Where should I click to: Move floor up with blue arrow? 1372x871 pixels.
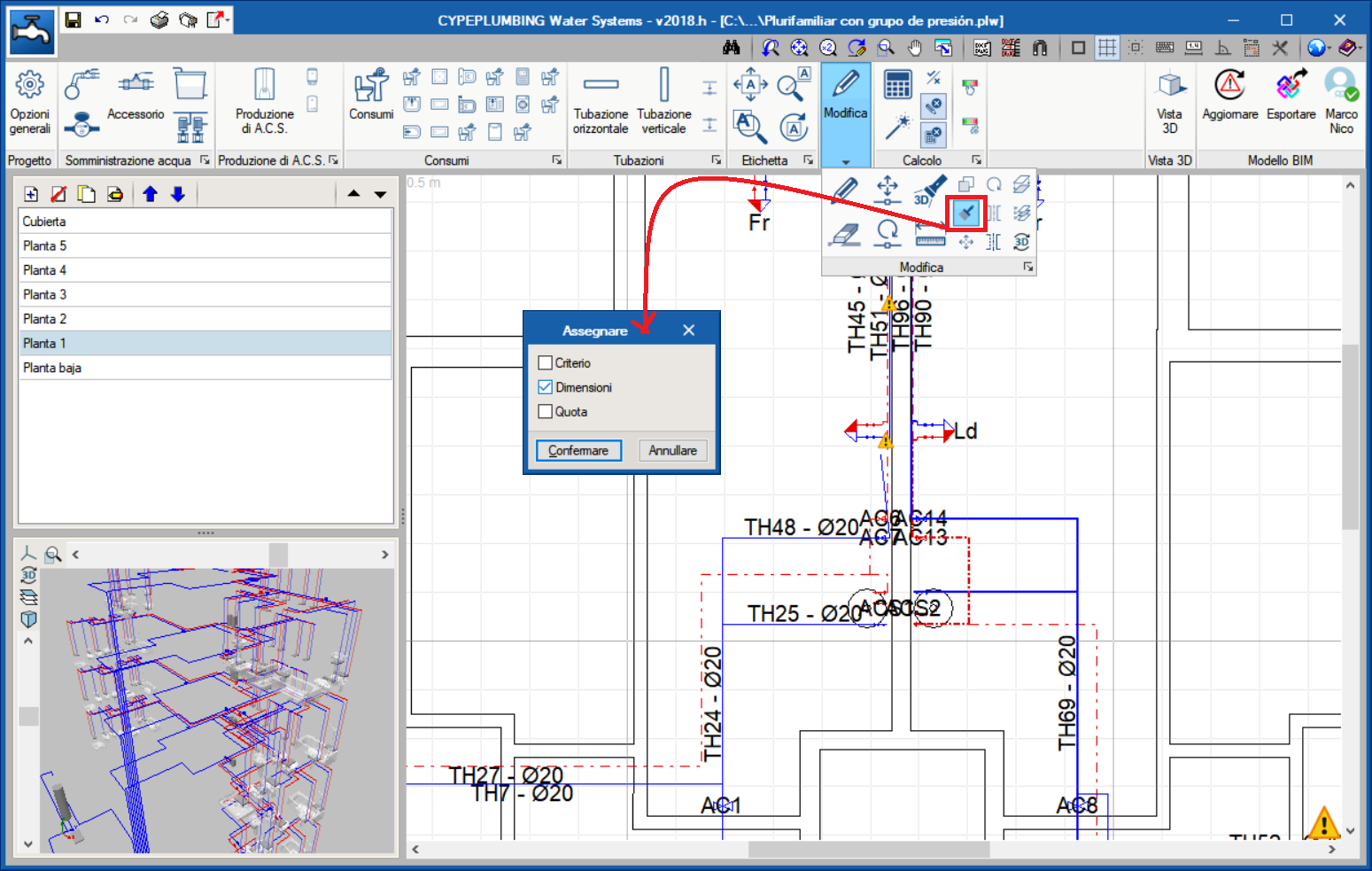pos(150,194)
